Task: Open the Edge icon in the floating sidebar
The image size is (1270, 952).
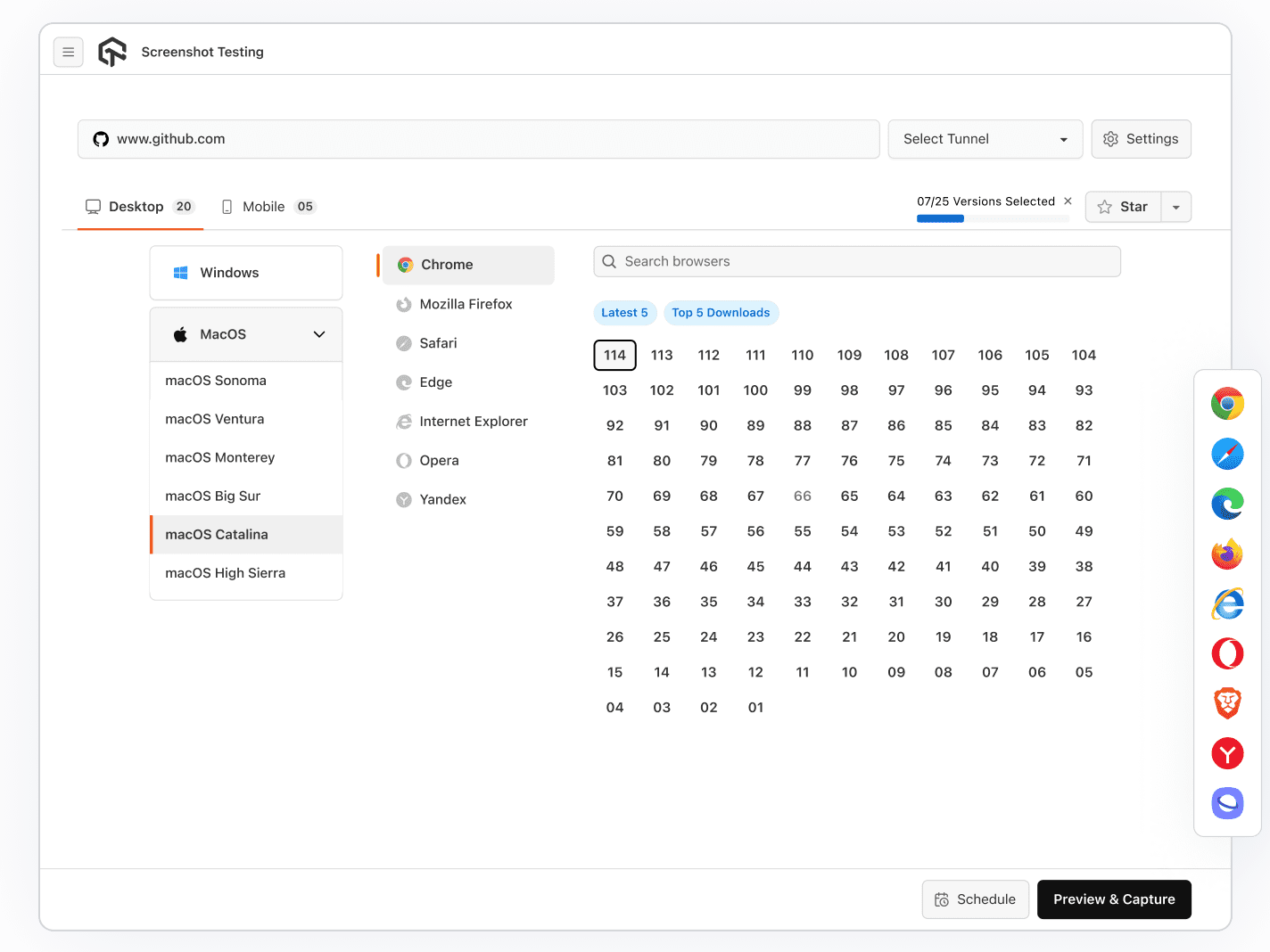Action: click(x=1227, y=504)
